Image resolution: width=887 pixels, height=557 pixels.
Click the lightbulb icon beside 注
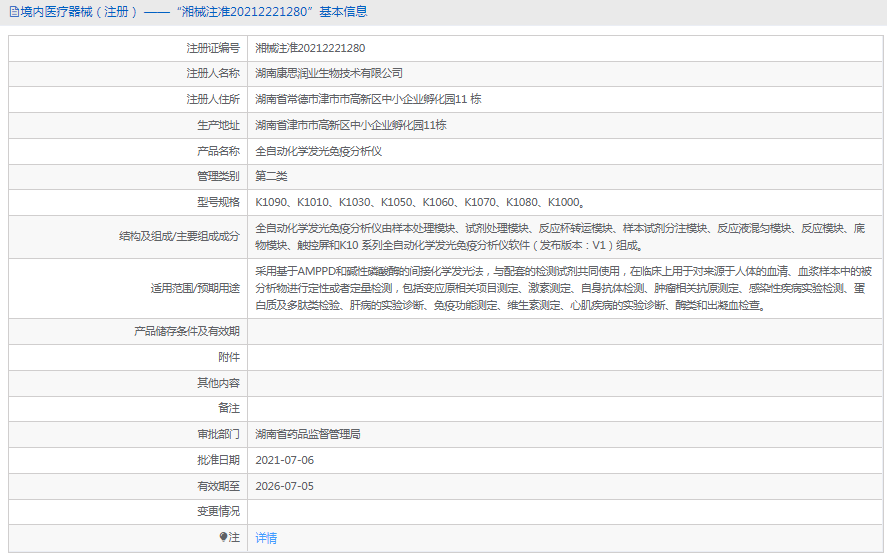click(223, 537)
